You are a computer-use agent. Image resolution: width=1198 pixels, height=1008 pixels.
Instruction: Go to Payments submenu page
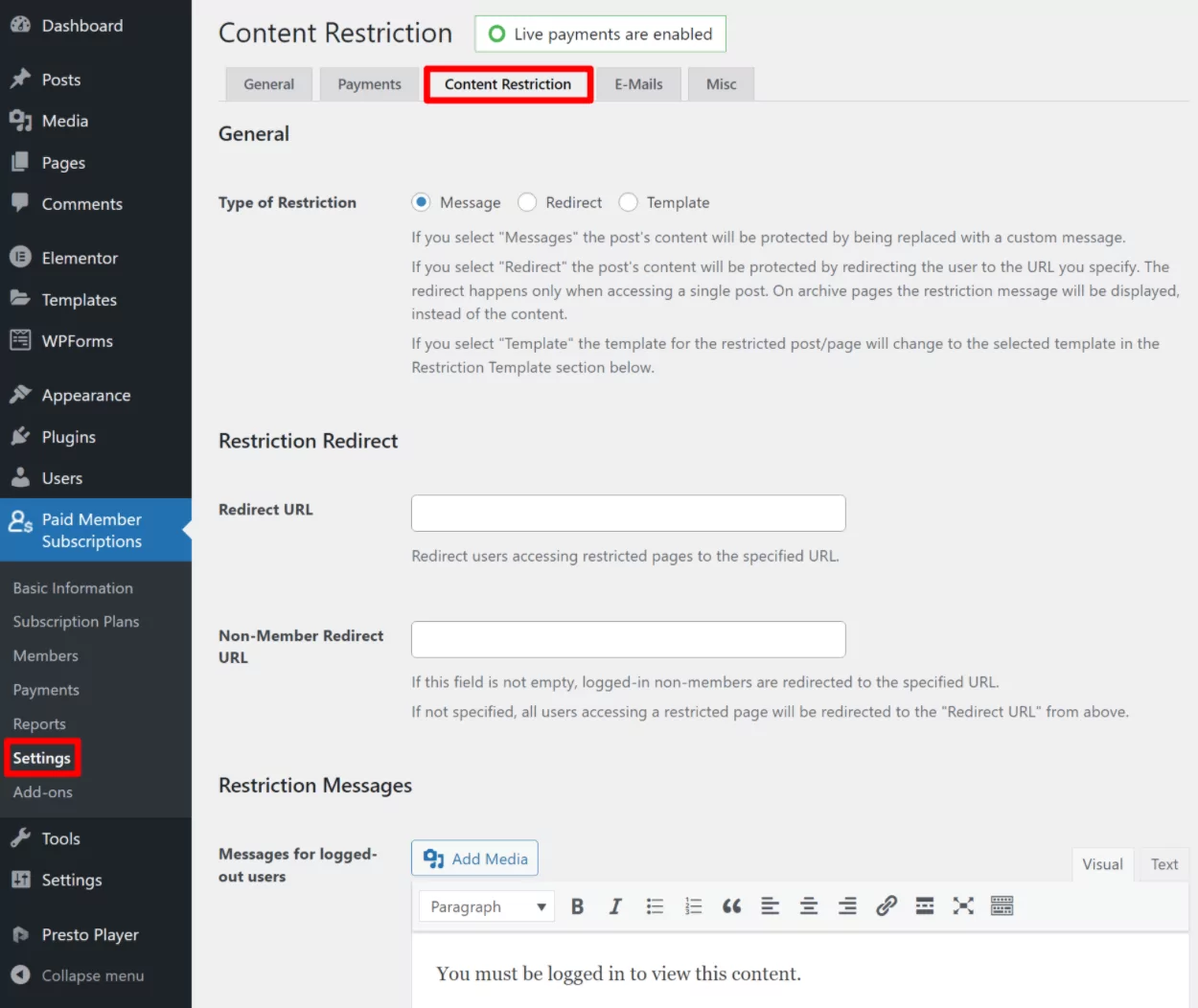coord(46,690)
